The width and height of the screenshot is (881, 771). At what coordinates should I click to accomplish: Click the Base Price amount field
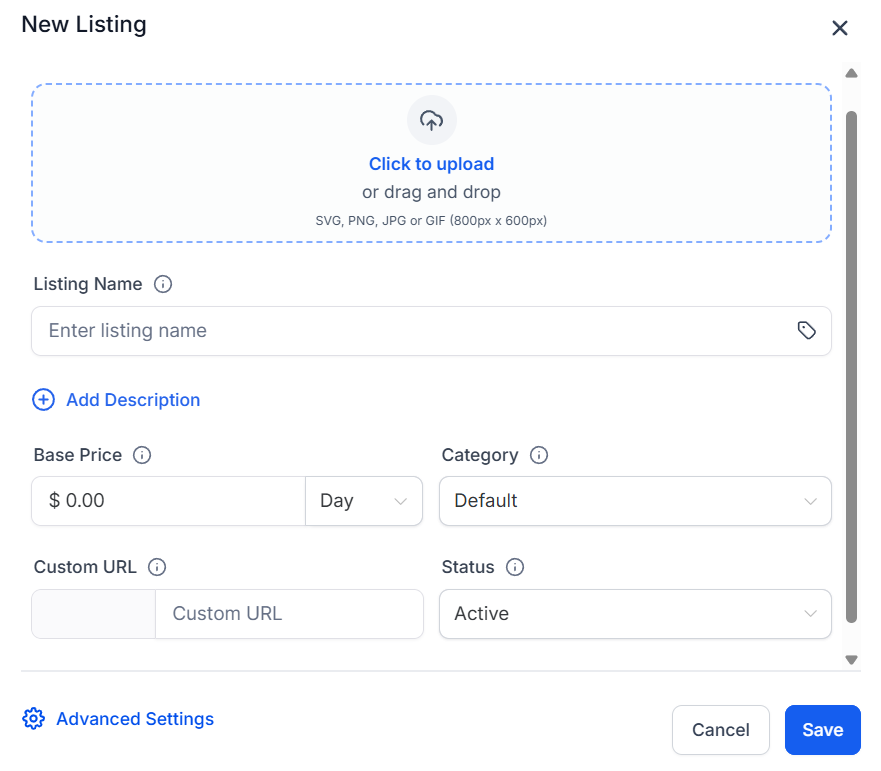tap(170, 501)
